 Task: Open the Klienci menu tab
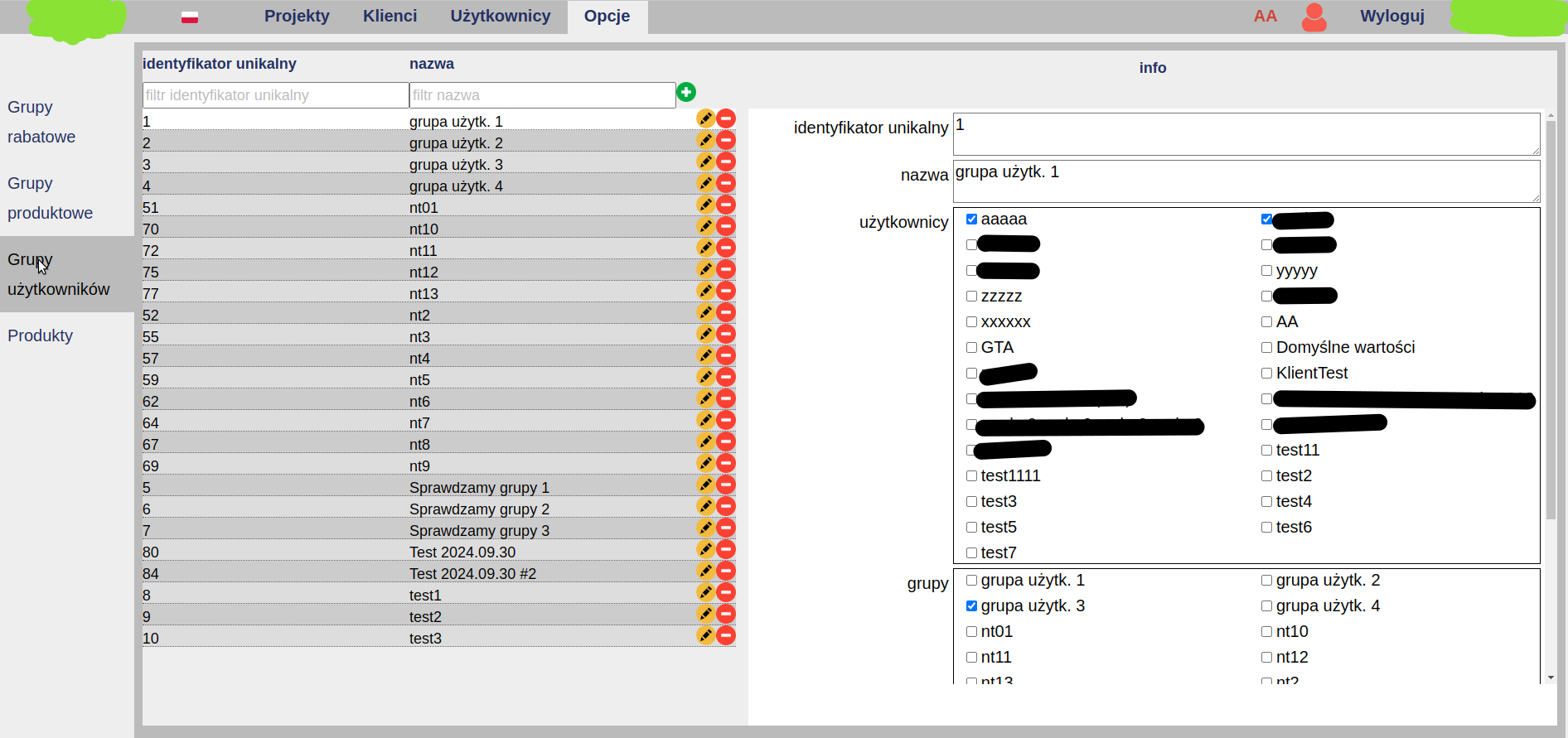coord(390,17)
